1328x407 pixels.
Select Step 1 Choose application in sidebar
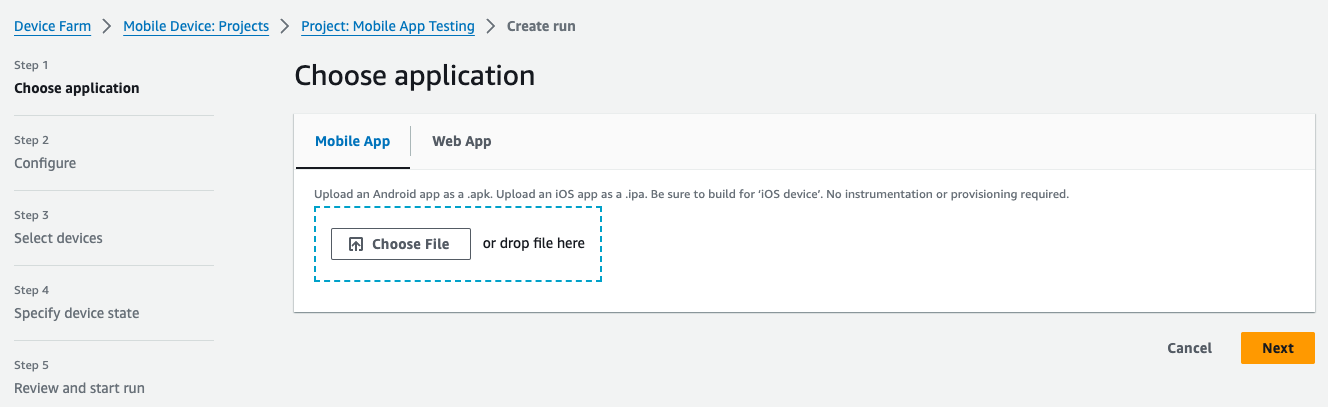77,88
